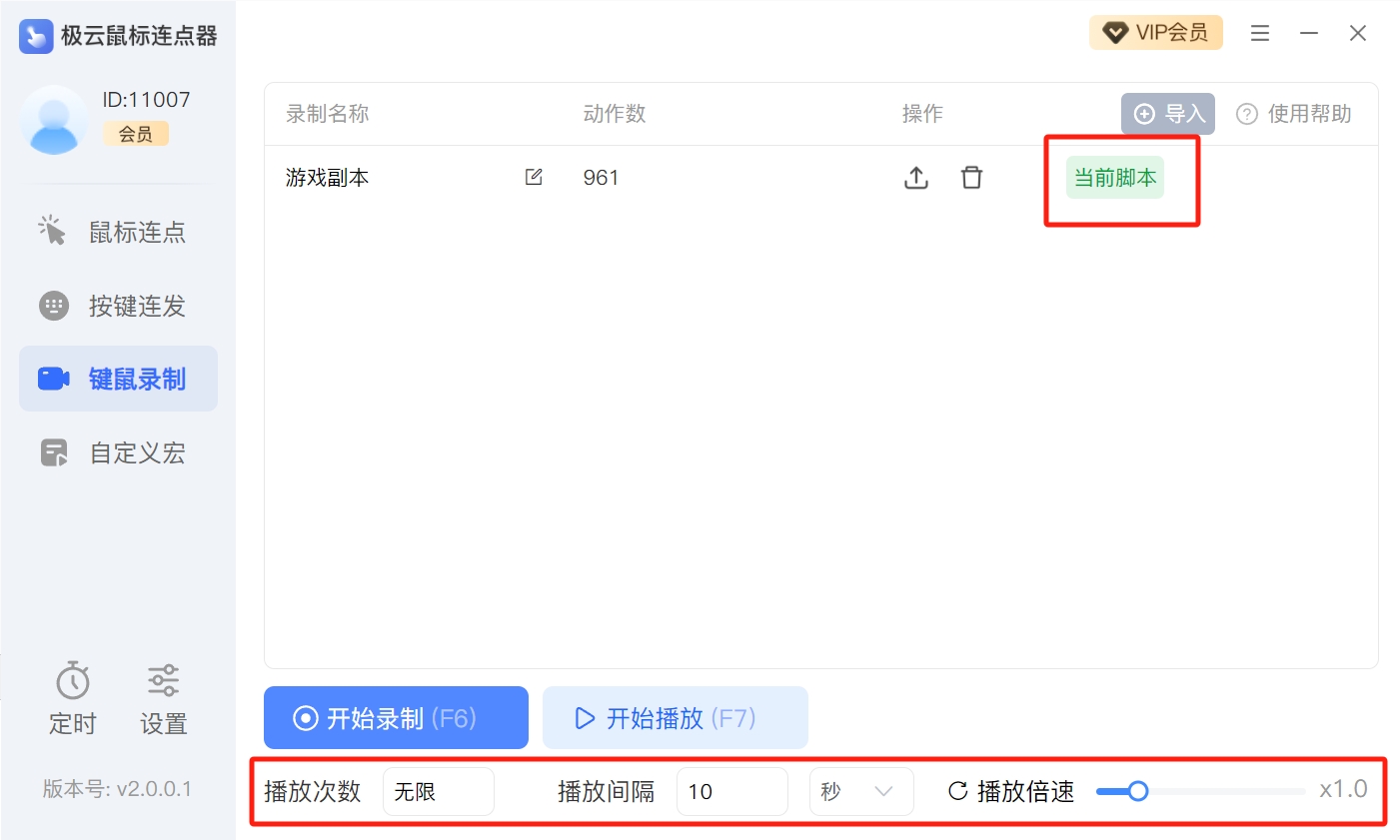Click the hamburger menu icon in title bar
The height and width of the screenshot is (840, 1400).
coord(1260,33)
